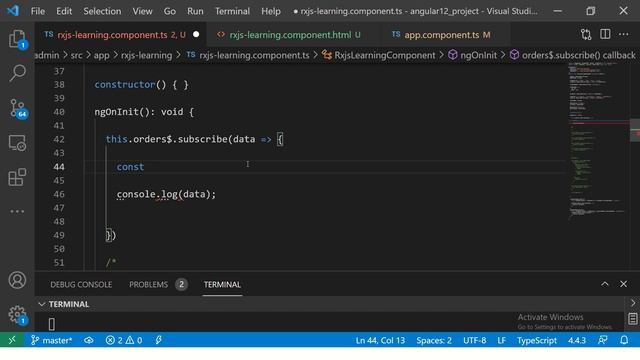Click the remote window indicator in status bar
640x360 pixels.
click(12, 340)
